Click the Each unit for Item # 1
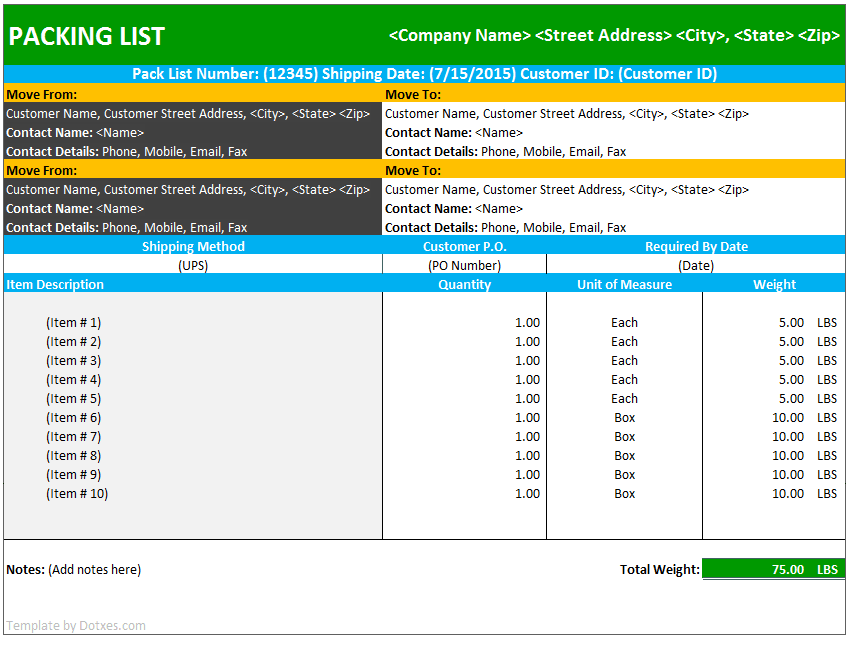Viewport: 848px width, 650px height. (625, 323)
